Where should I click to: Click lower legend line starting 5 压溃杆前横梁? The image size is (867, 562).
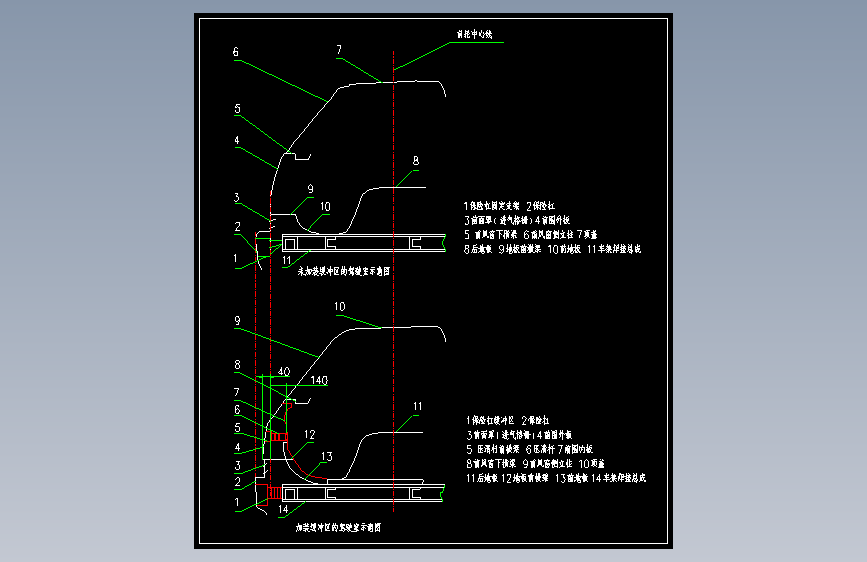529,449
